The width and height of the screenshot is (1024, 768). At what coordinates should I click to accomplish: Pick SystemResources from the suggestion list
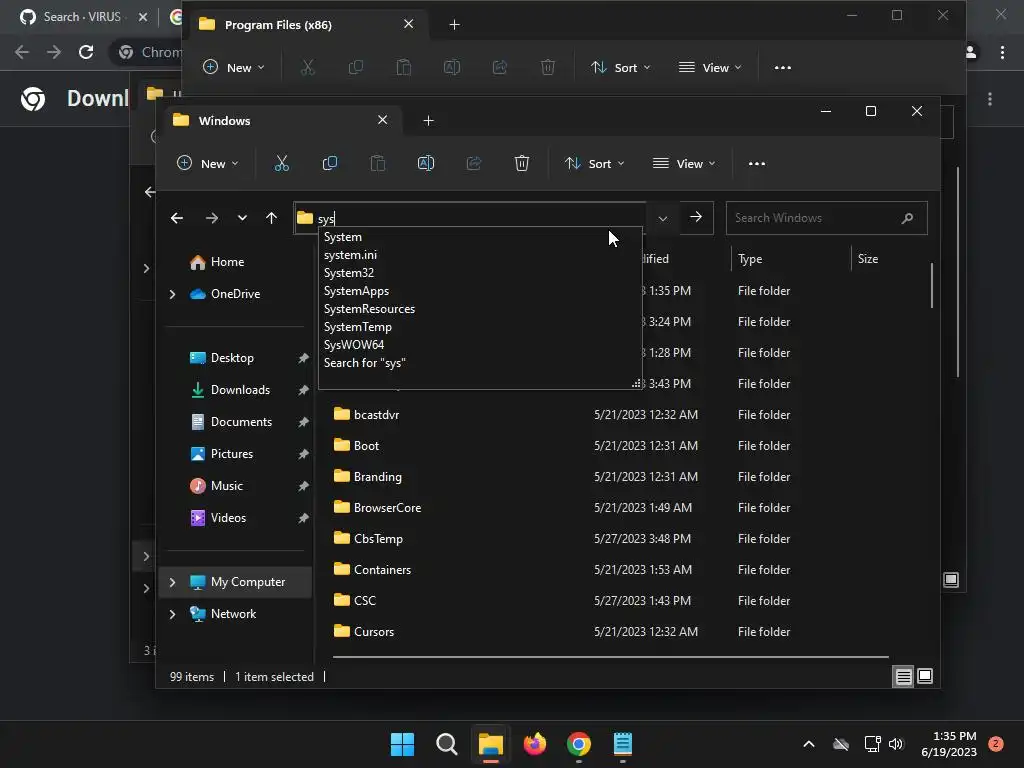coord(480,309)
